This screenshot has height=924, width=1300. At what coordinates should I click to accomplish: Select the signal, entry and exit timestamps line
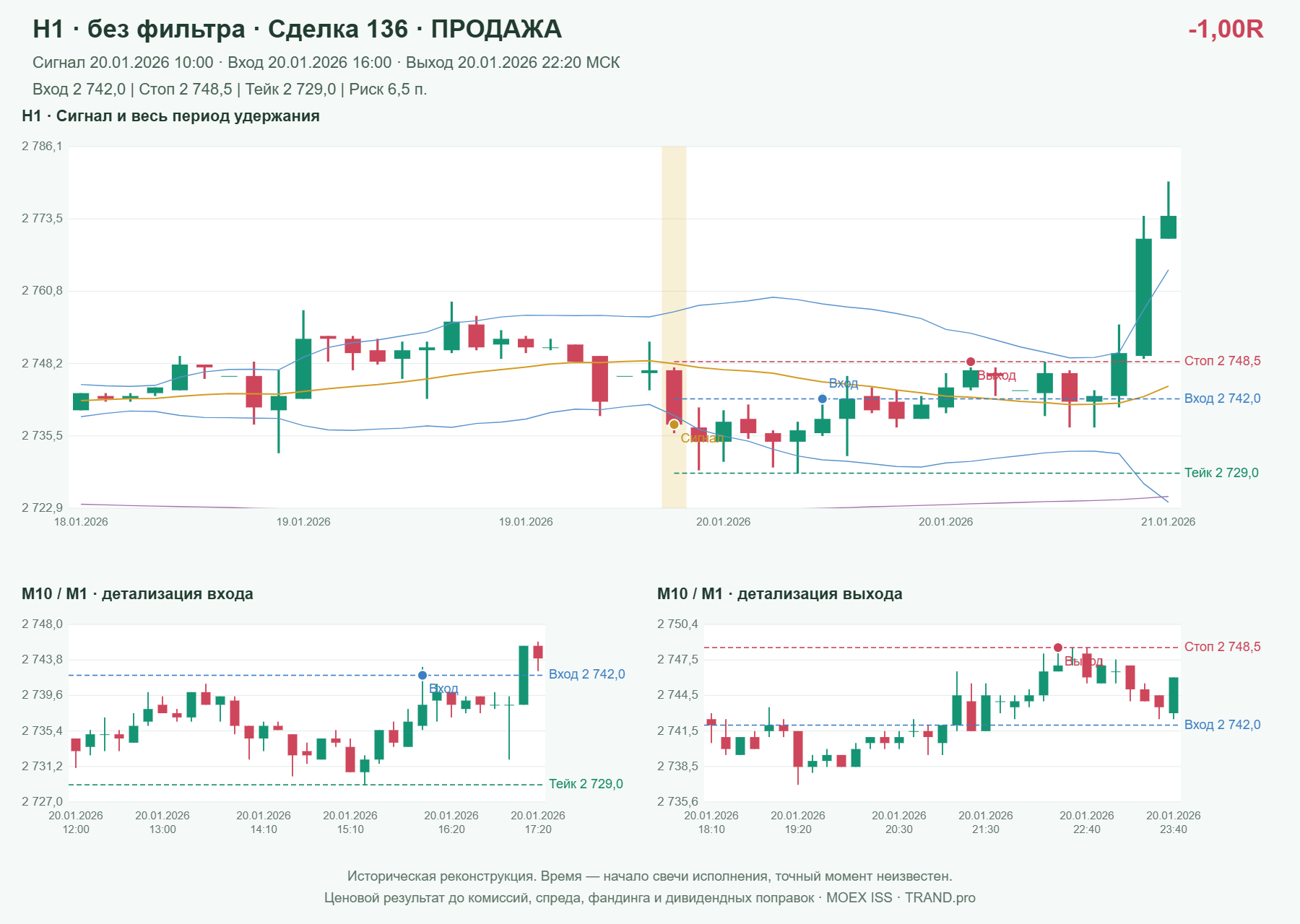point(326,63)
